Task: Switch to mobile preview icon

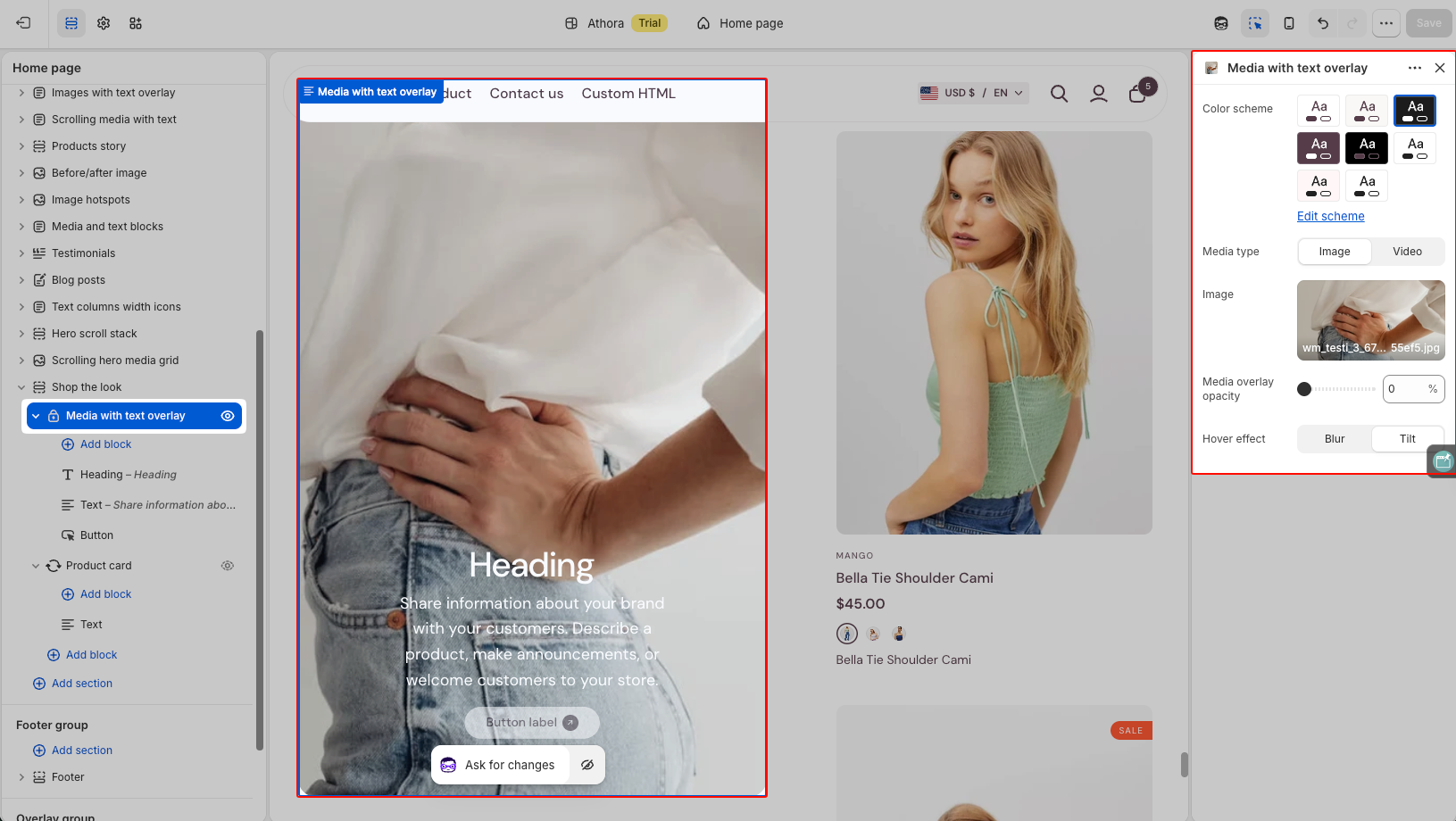Action: (1289, 23)
